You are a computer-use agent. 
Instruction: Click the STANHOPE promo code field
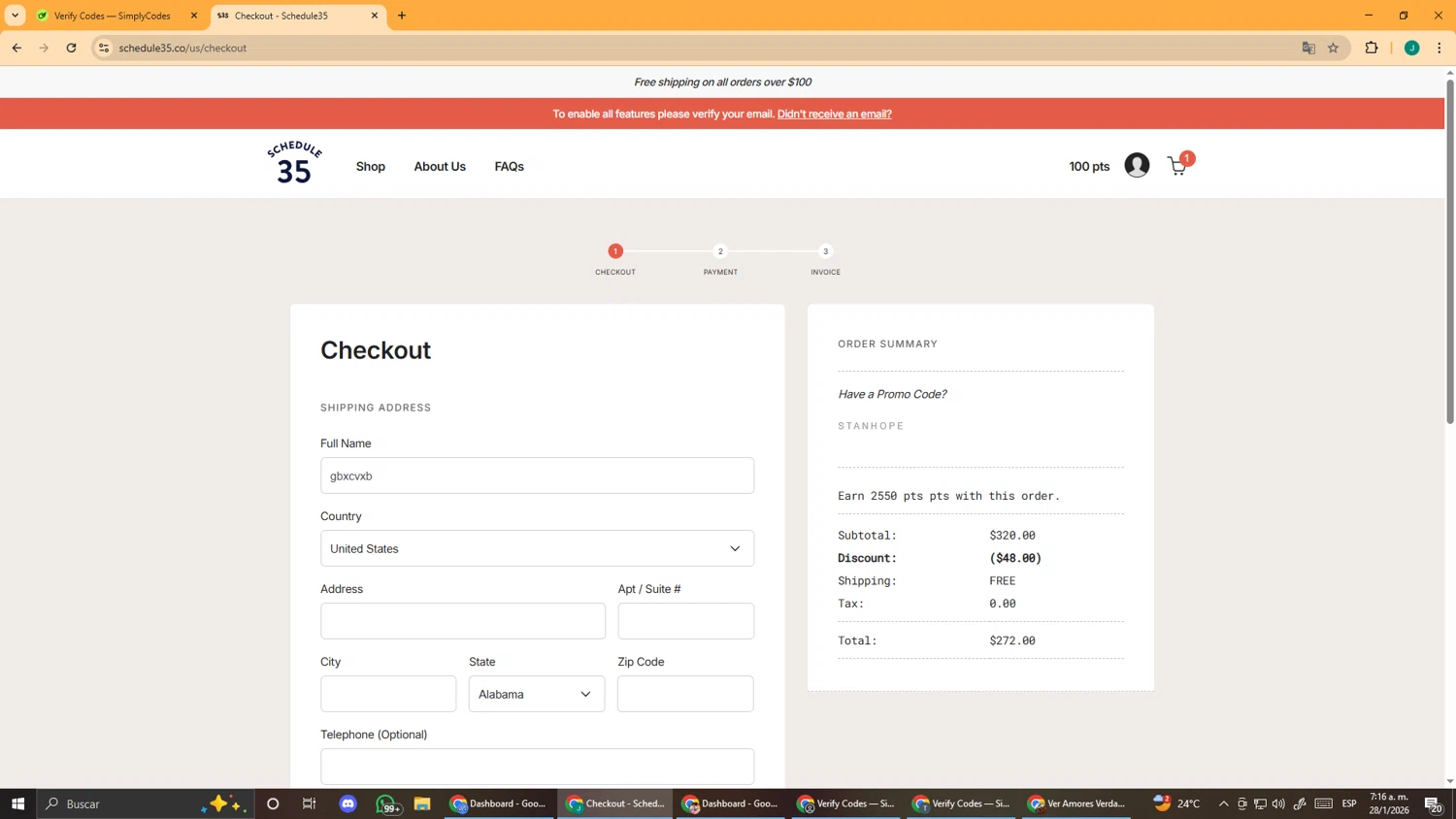(x=980, y=426)
